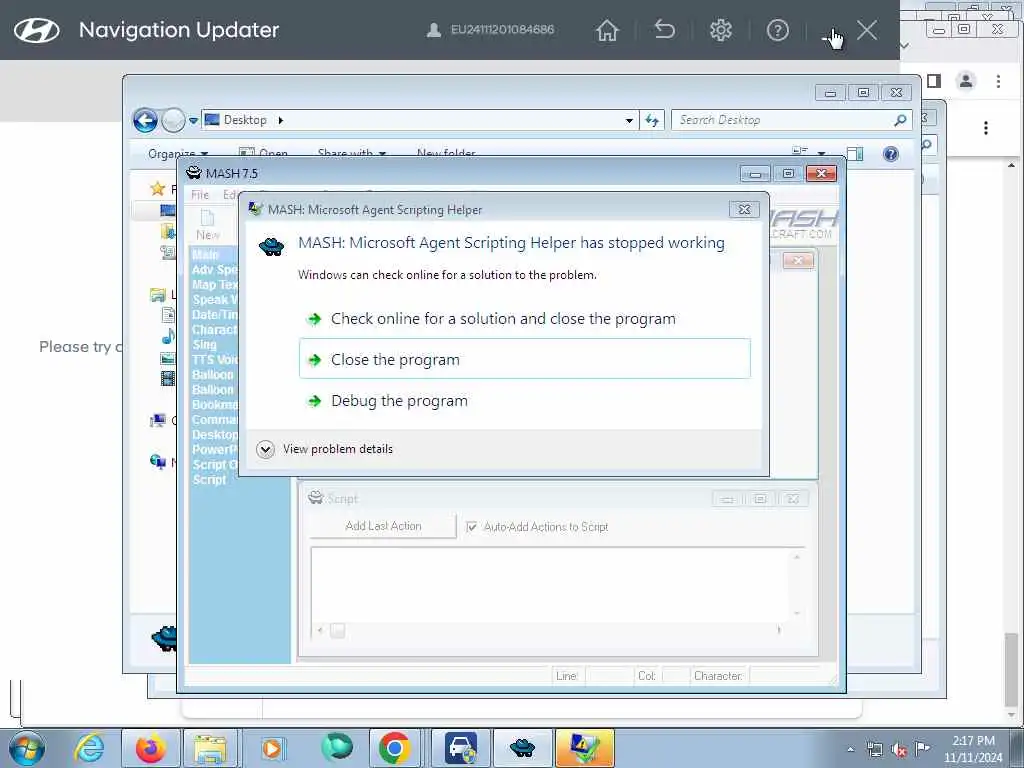Open the MASH File menu
Image resolution: width=1024 pixels, height=768 pixels.
click(200, 195)
